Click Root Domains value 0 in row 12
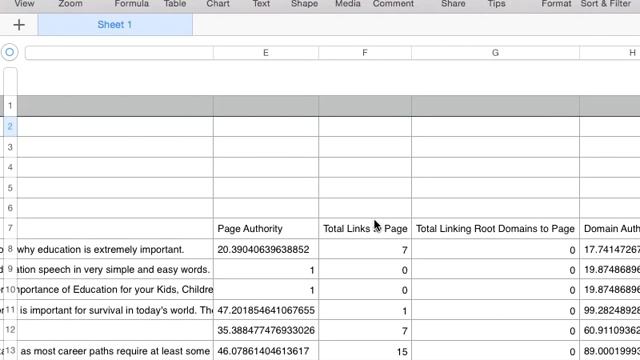 click(x=495, y=330)
